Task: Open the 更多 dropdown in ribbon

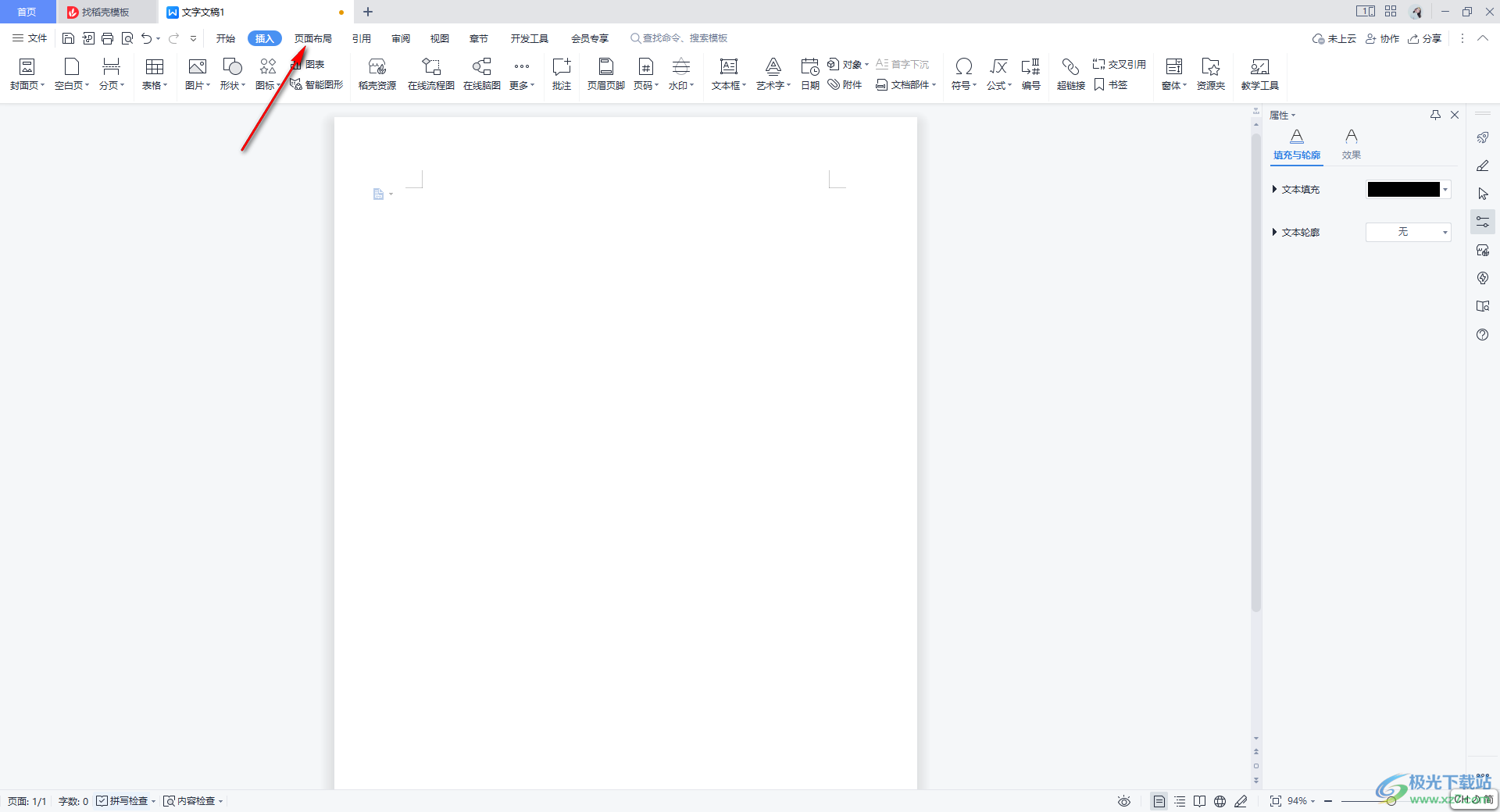Action: pyautogui.click(x=522, y=74)
